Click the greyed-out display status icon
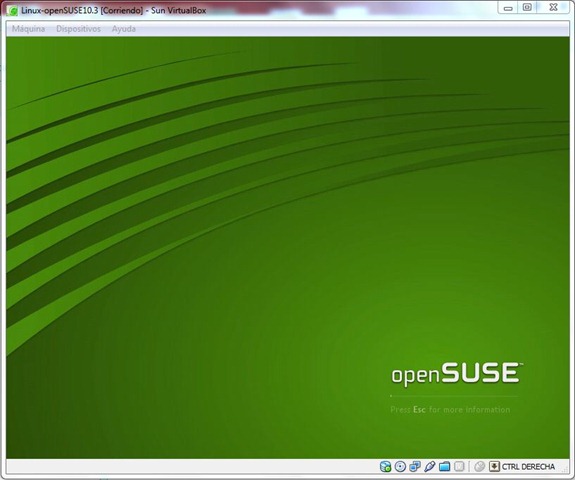The image size is (575, 480). coord(459,466)
